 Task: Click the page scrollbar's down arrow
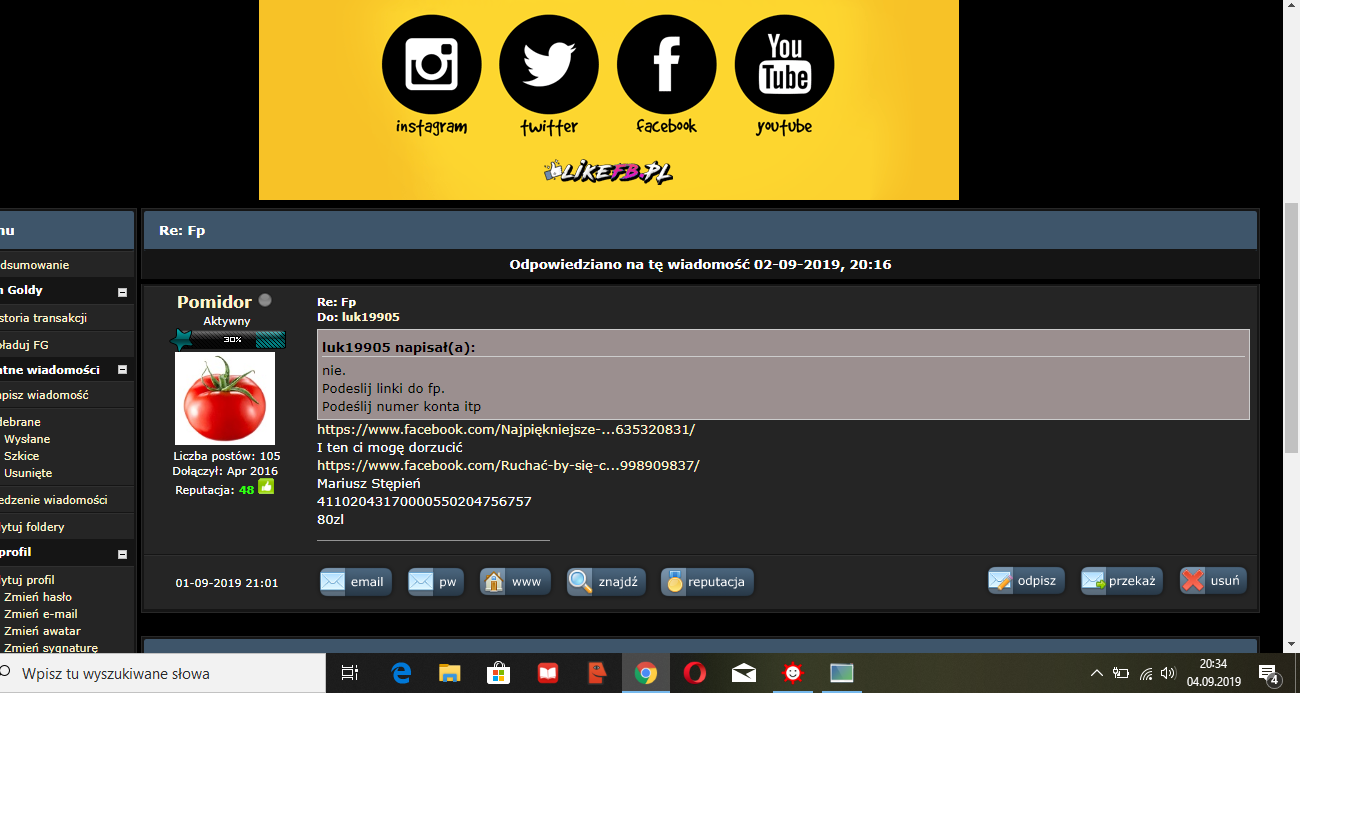(x=1291, y=644)
